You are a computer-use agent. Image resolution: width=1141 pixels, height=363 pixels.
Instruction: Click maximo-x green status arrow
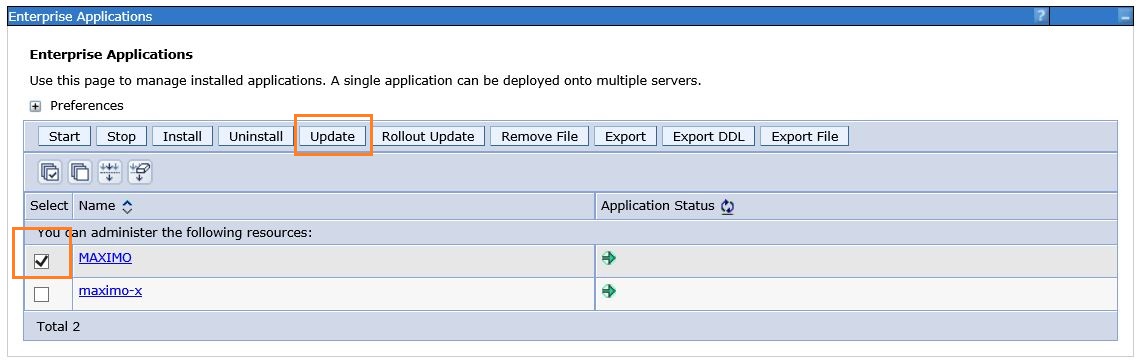pyautogui.click(x=609, y=291)
